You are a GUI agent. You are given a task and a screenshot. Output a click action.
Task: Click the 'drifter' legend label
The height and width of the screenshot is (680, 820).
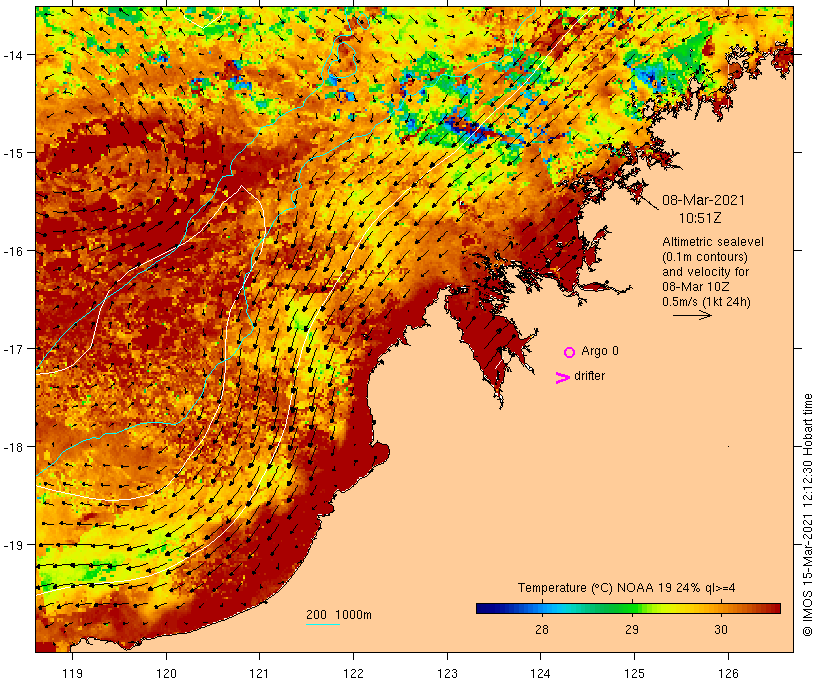589,376
